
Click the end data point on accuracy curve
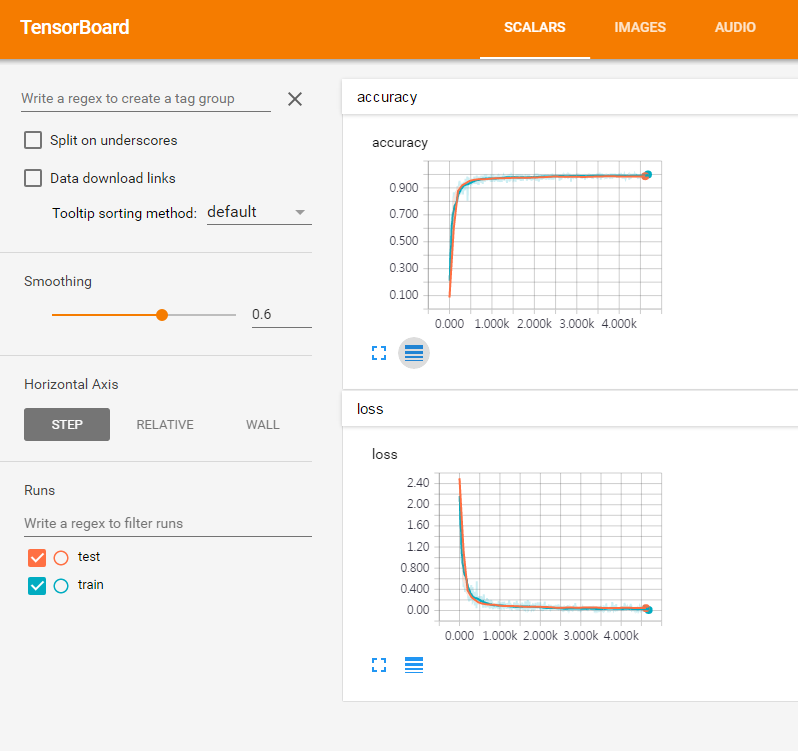click(x=646, y=175)
